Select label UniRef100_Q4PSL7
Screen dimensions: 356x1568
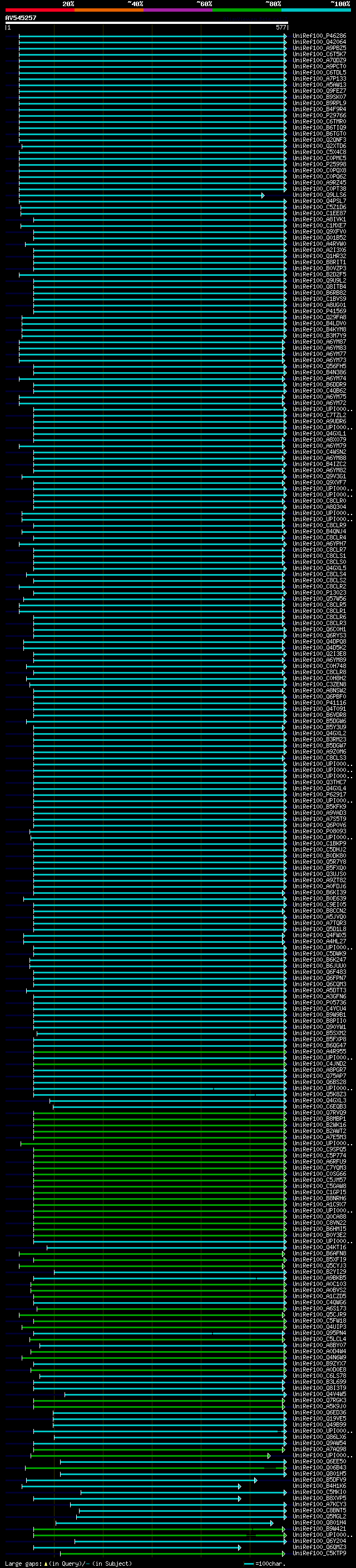pos(319,201)
